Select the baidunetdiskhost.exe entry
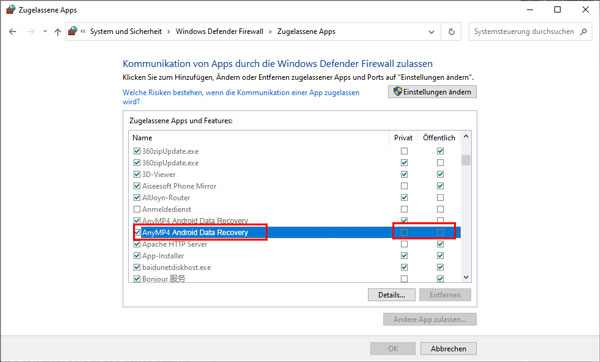Image resolution: width=600 pixels, height=362 pixels. point(176,267)
